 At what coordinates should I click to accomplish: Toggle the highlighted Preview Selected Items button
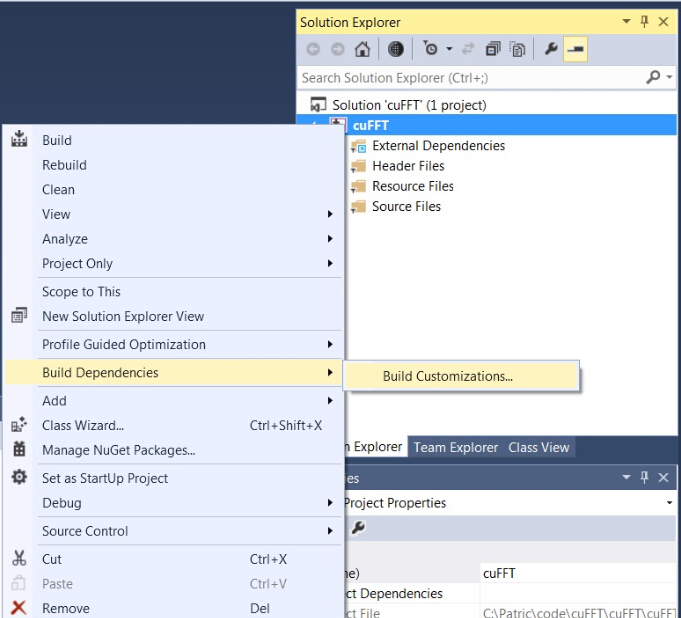point(575,49)
